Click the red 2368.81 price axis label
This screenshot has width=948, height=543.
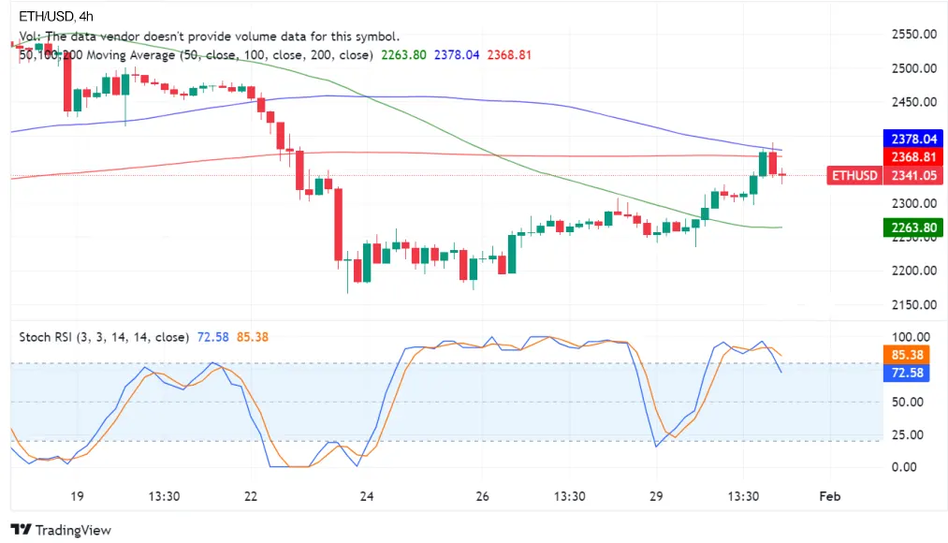point(915,157)
